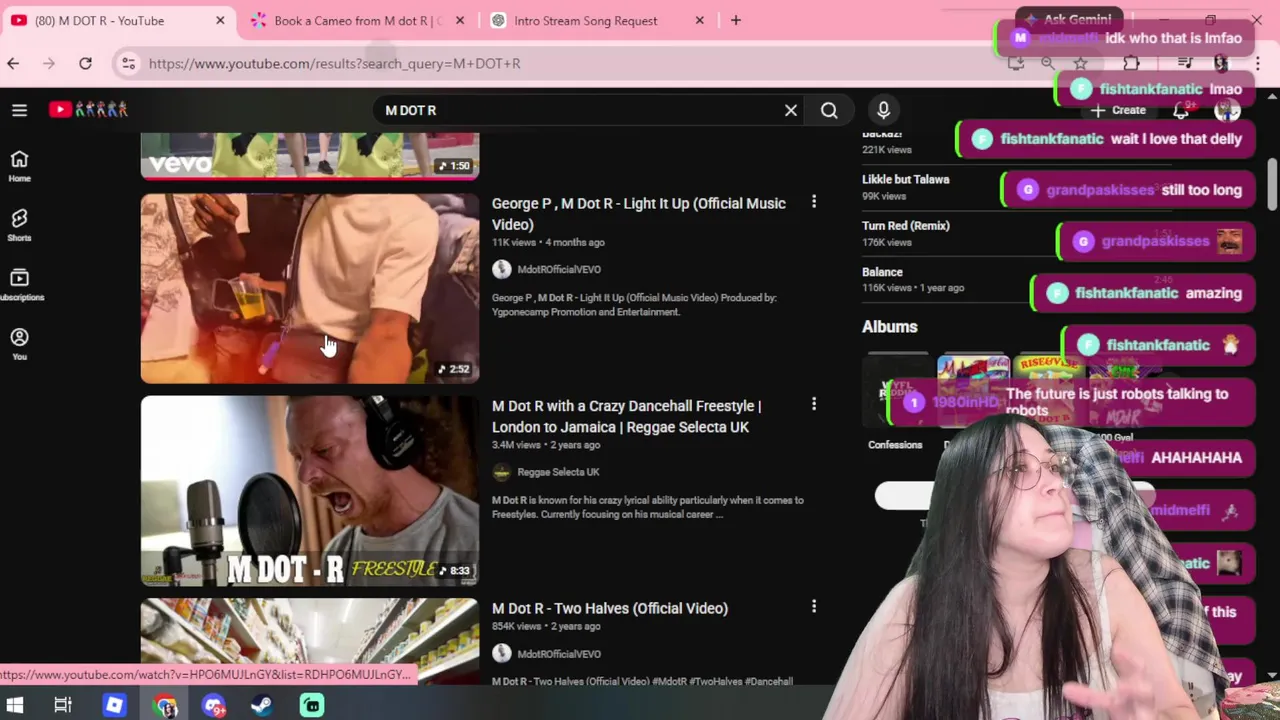Click the channel avatar under Light It Up

[x=501, y=269]
